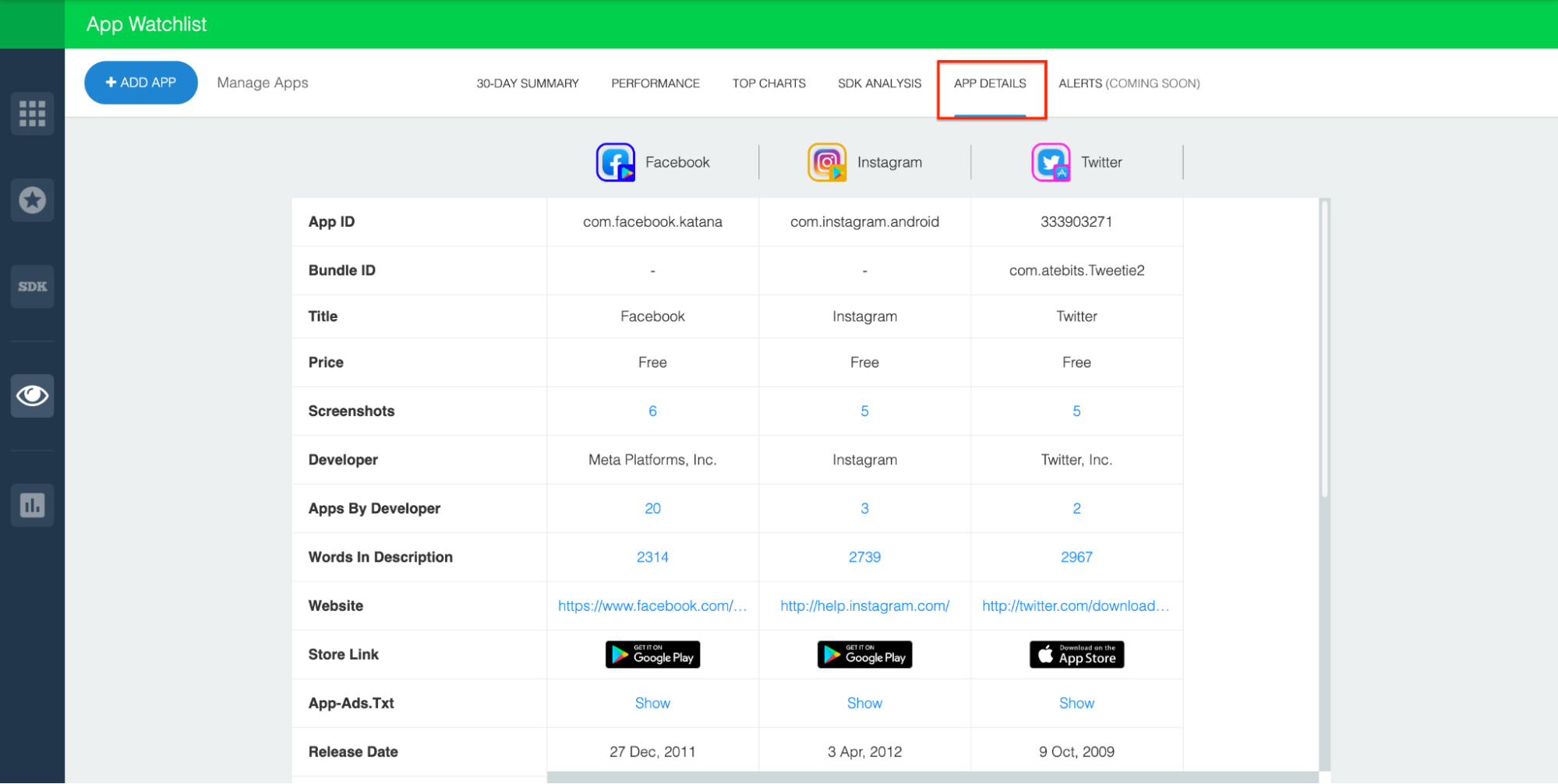Click the Screenshots row label
1558x784 pixels.
click(351, 411)
